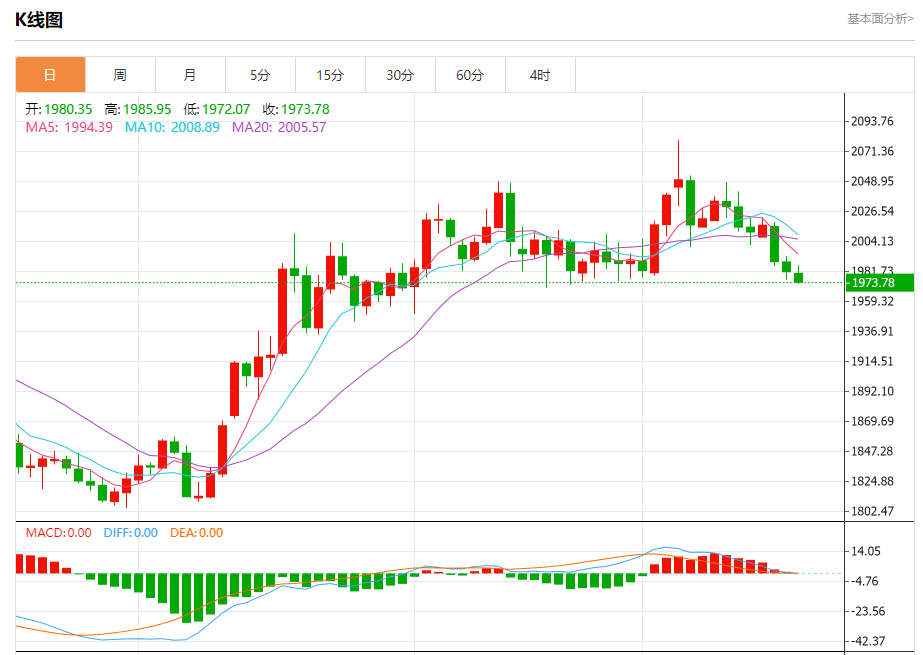
Task: Click the DEA:0.00 indicator label
Action: [197, 533]
